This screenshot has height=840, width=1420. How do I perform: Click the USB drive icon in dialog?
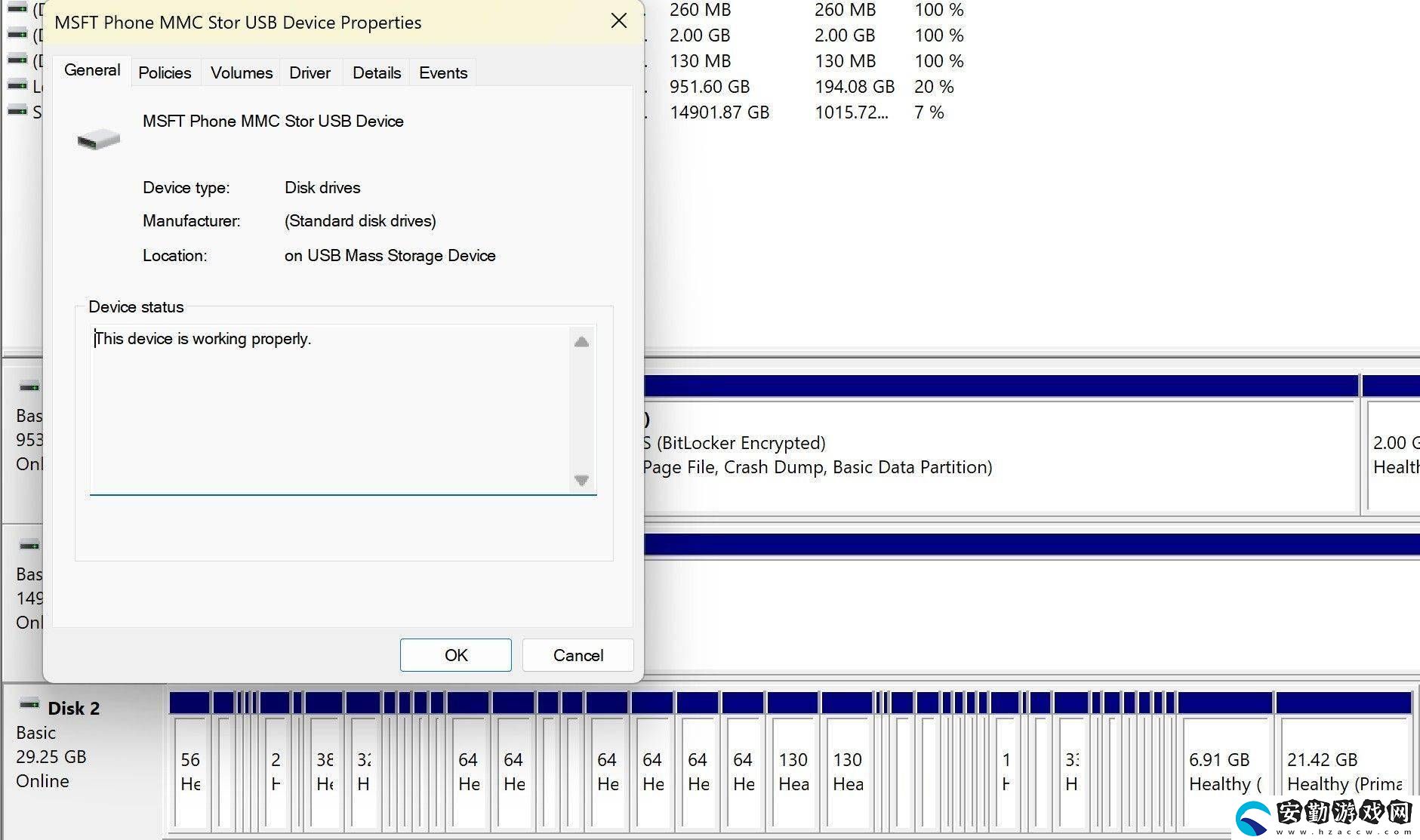pos(99,139)
